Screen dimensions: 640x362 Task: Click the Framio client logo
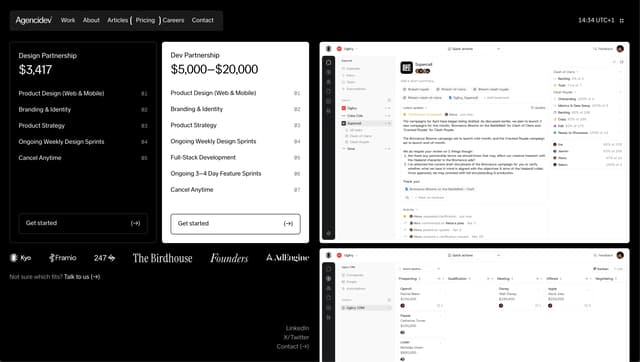tap(62, 258)
